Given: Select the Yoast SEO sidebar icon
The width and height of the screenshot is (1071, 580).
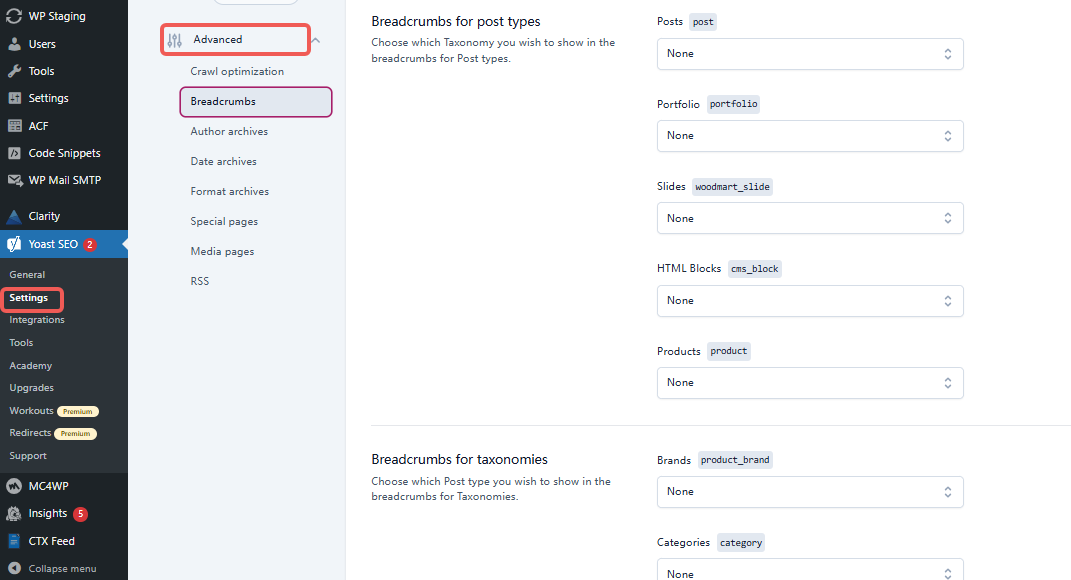Looking at the screenshot, I should pyautogui.click(x=14, y=243).
